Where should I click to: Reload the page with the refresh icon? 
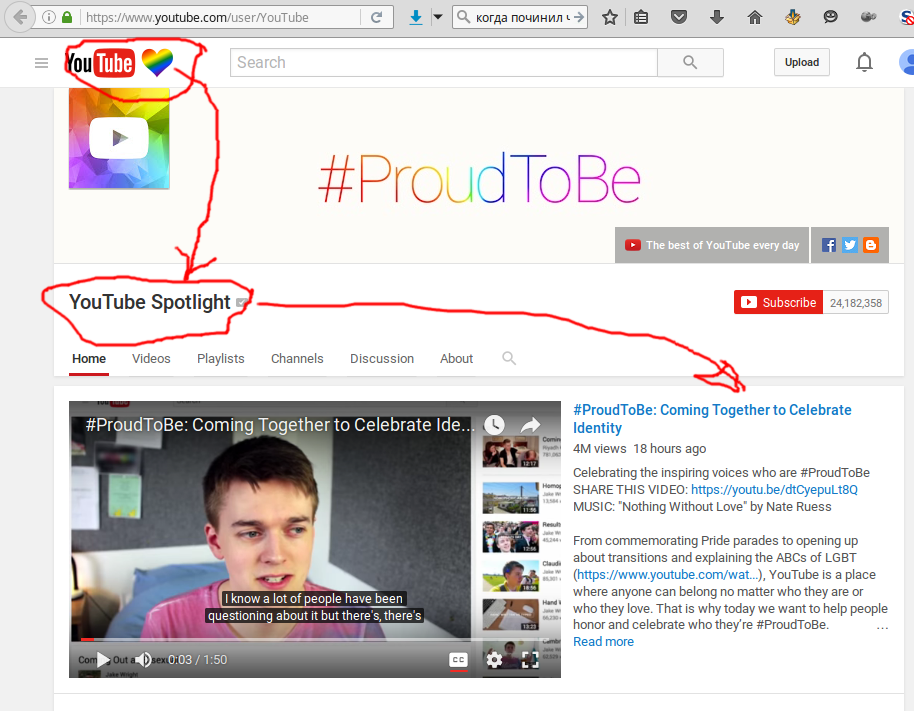pyautogui.click(x=377, y=17)
